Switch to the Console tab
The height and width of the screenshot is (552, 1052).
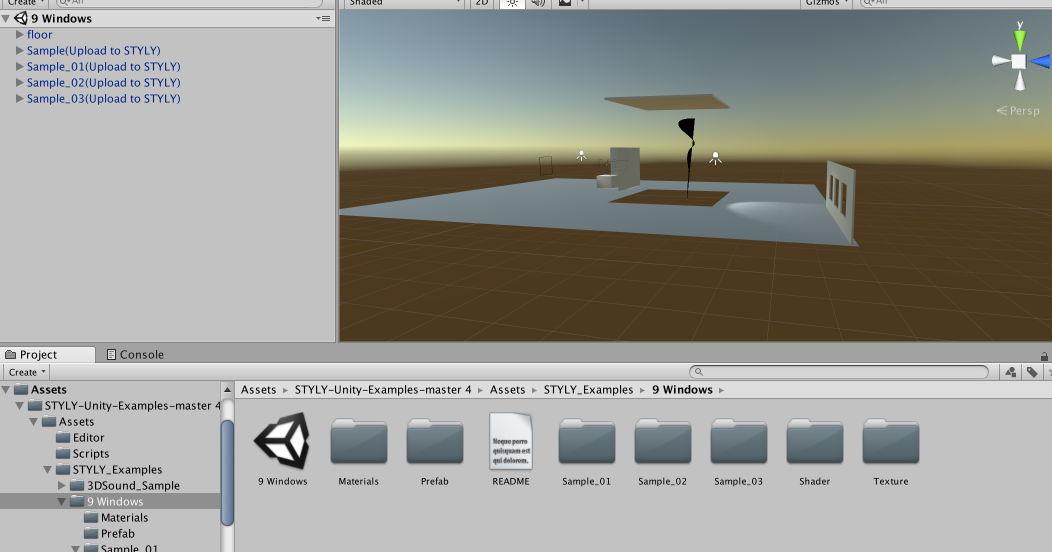(x=136, y=354)
